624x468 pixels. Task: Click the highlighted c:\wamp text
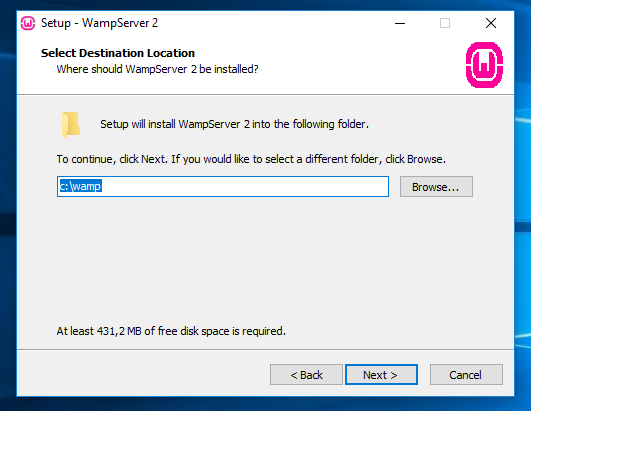pos(80,186)
